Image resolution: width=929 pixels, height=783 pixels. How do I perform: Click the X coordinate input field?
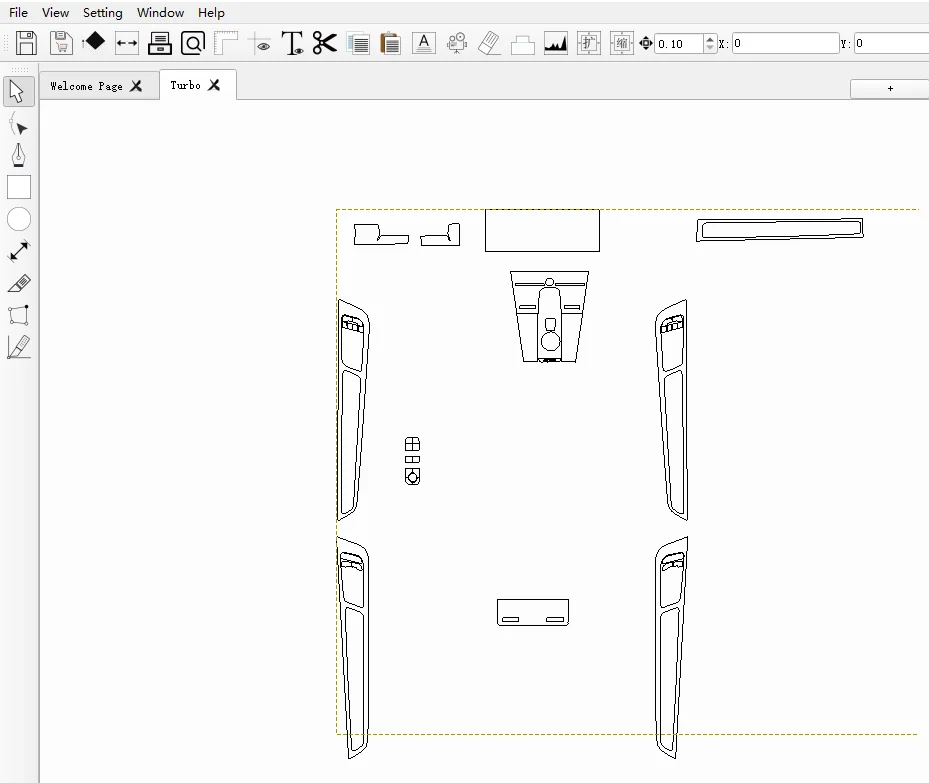[x=784, y=44]
